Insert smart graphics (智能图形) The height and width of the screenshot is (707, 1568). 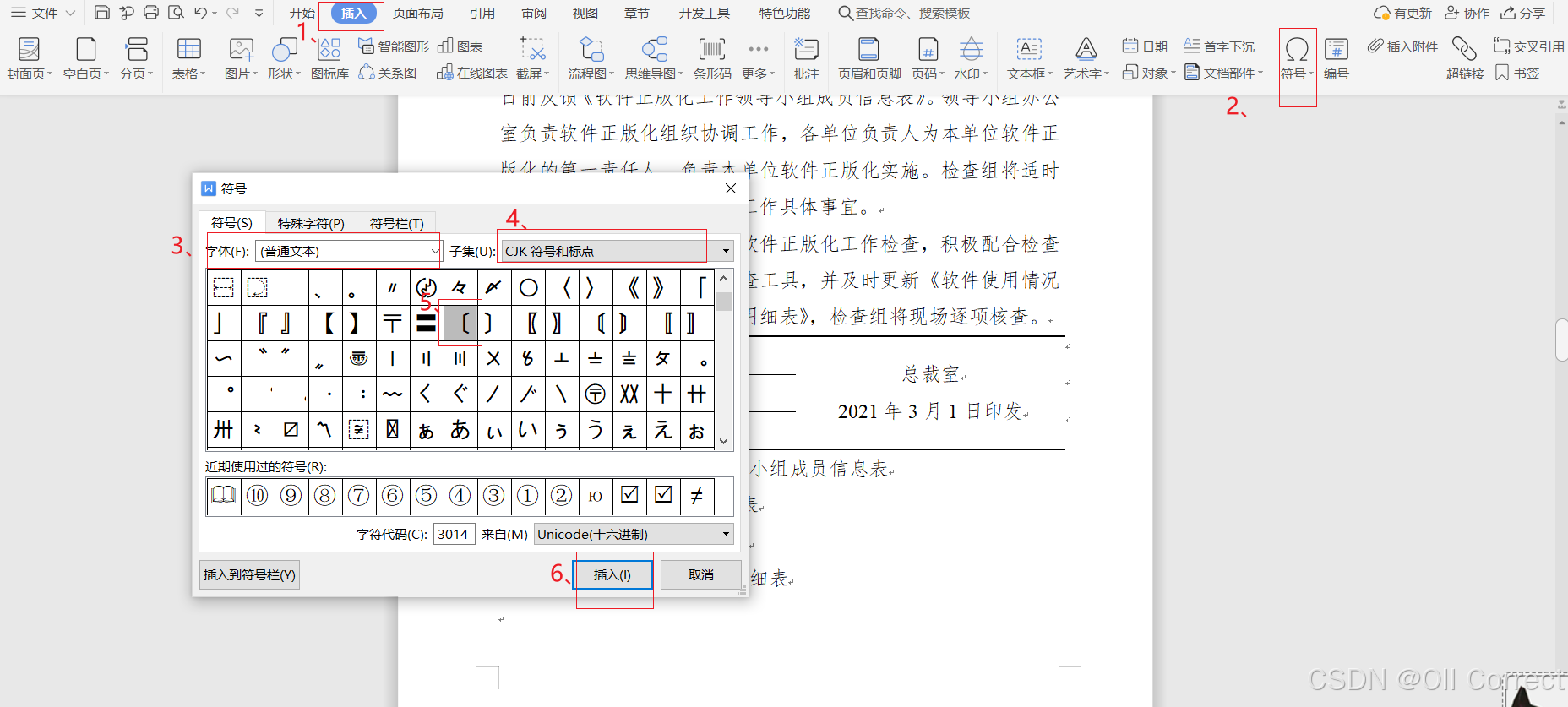click(x=394, y=46)
